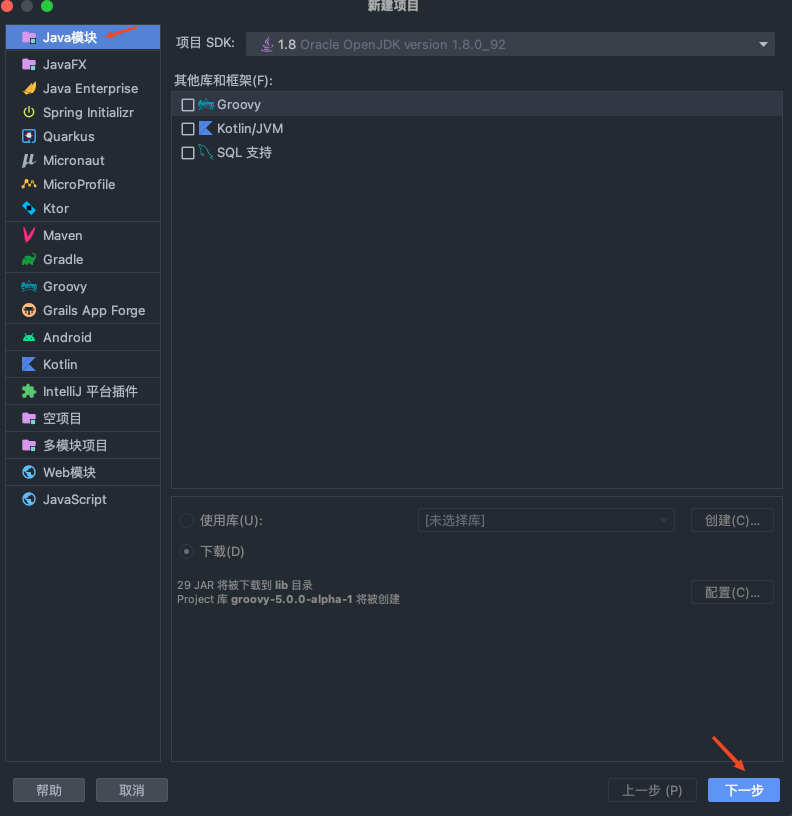Click the 下一步 button
The height and width of the screenshot is (816, 792).
tap(744, 790)
